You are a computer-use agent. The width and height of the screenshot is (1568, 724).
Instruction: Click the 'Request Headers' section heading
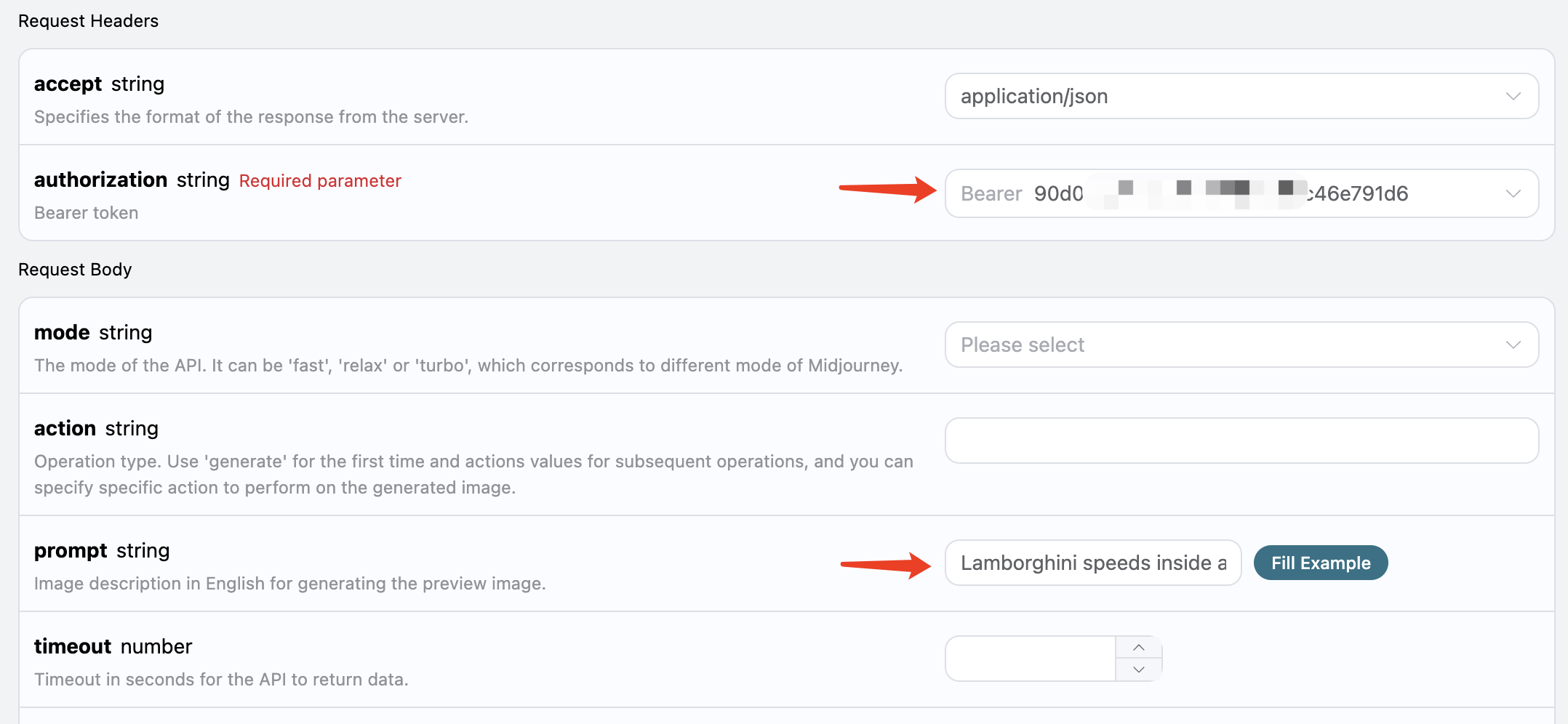click(x=88, y=21)
